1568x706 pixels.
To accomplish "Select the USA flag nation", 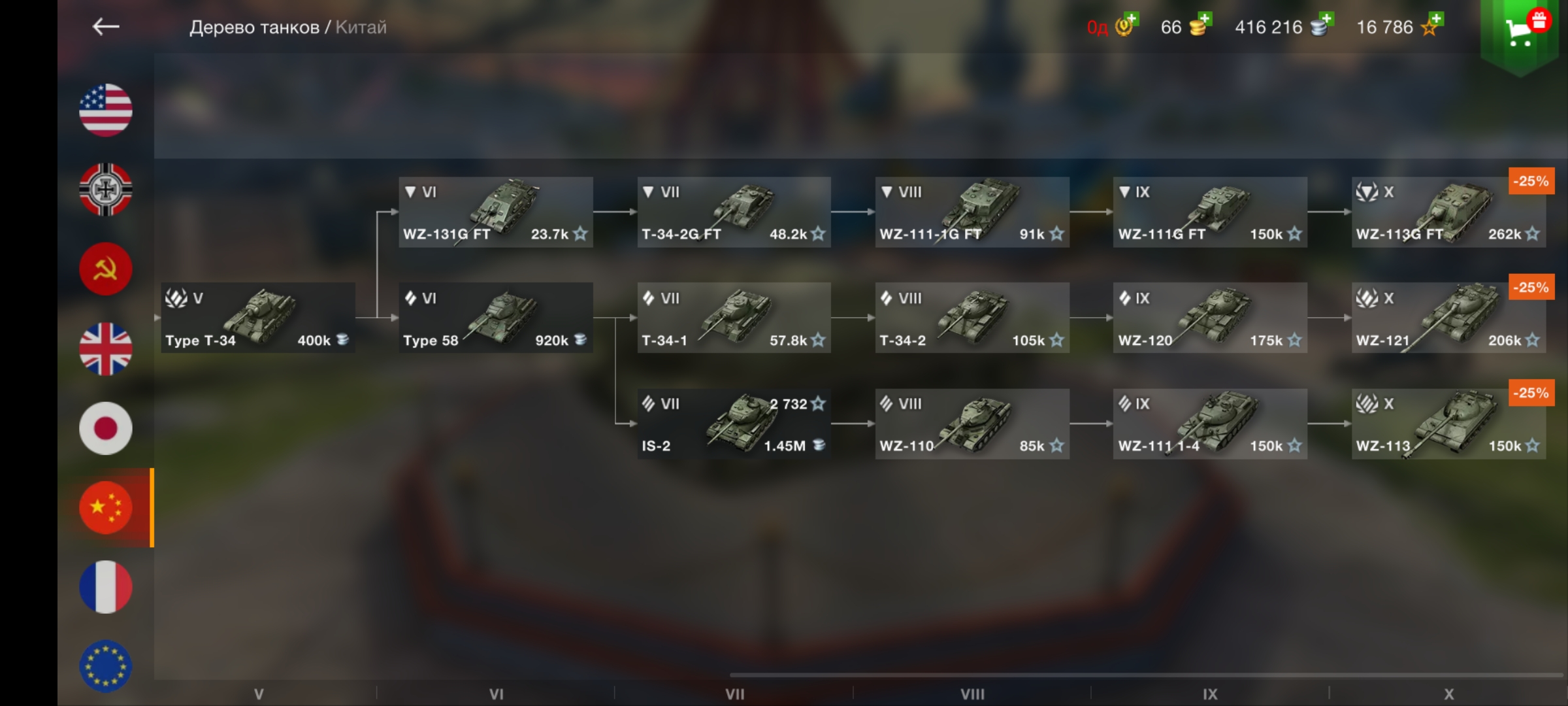I will pyautogui.click(x=106, y=110).
